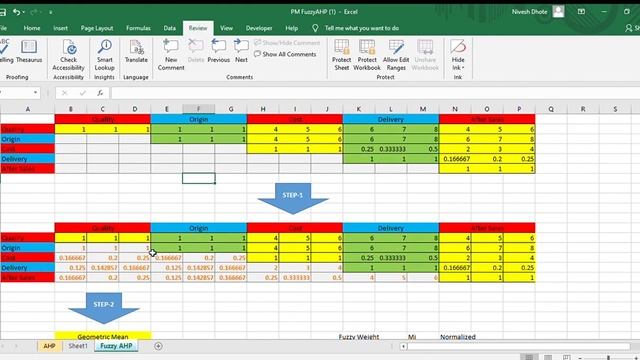Select the Fuzzy AHP sheet tab

click(116, 346)
